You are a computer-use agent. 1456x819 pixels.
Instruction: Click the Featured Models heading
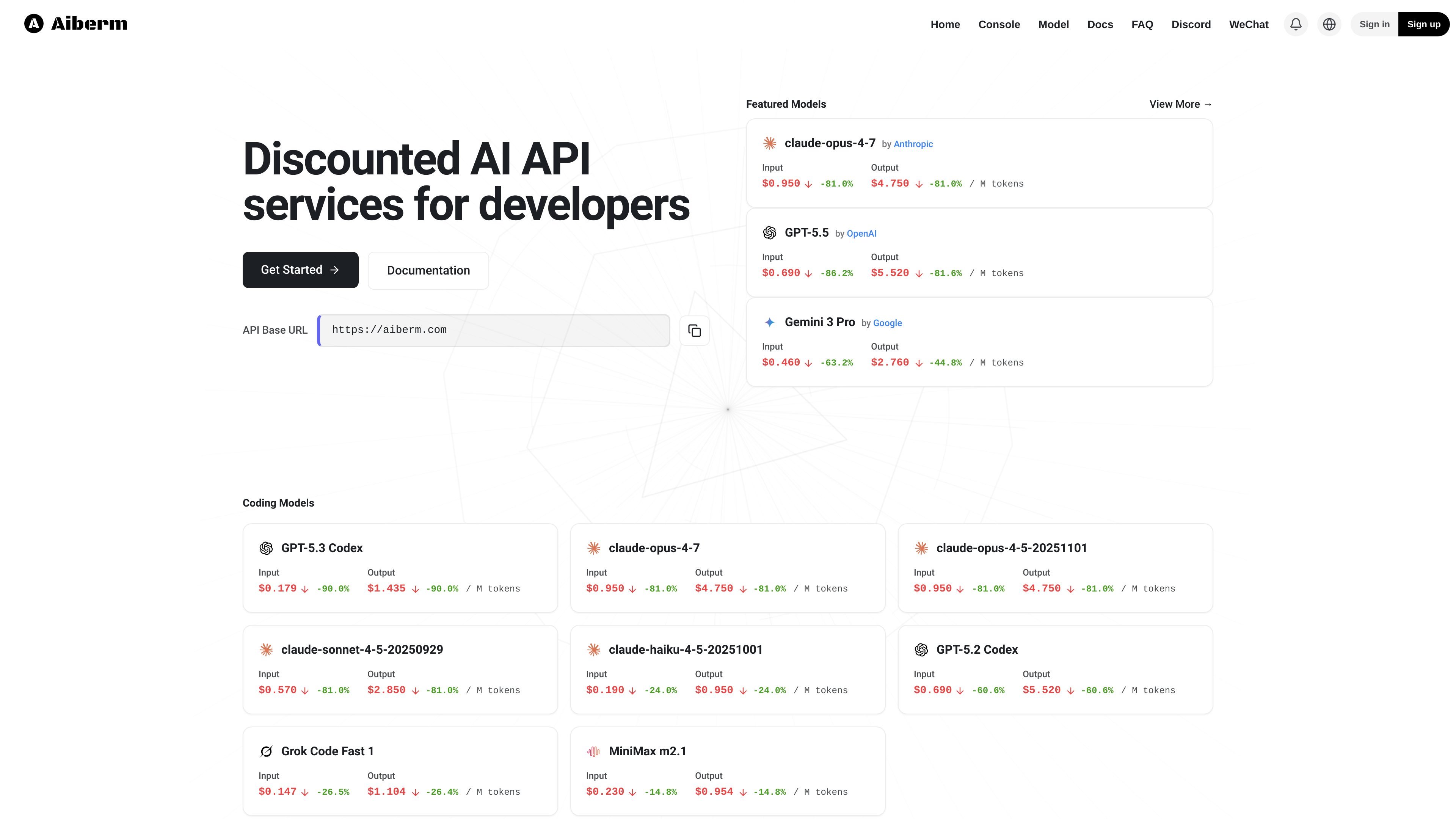coord(786,104)
